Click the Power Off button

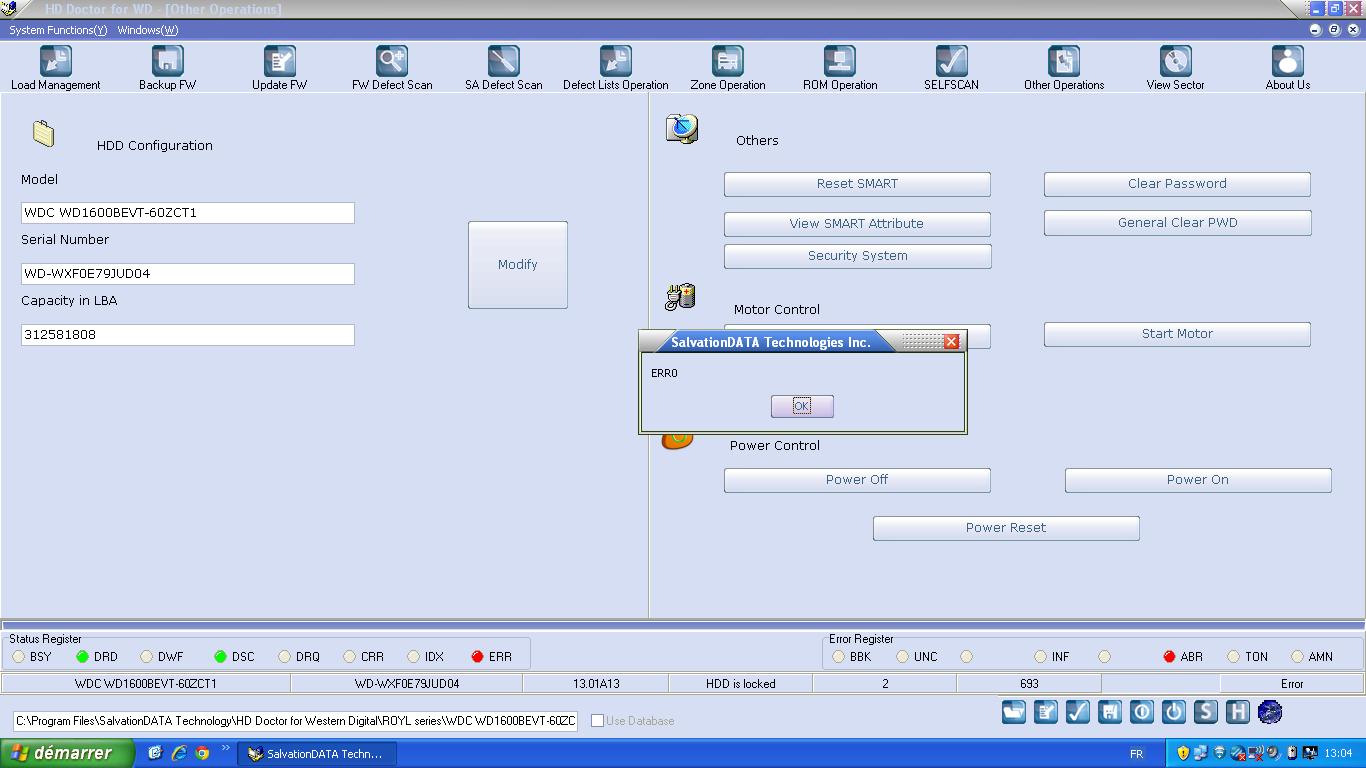click(x=857, y=480)
